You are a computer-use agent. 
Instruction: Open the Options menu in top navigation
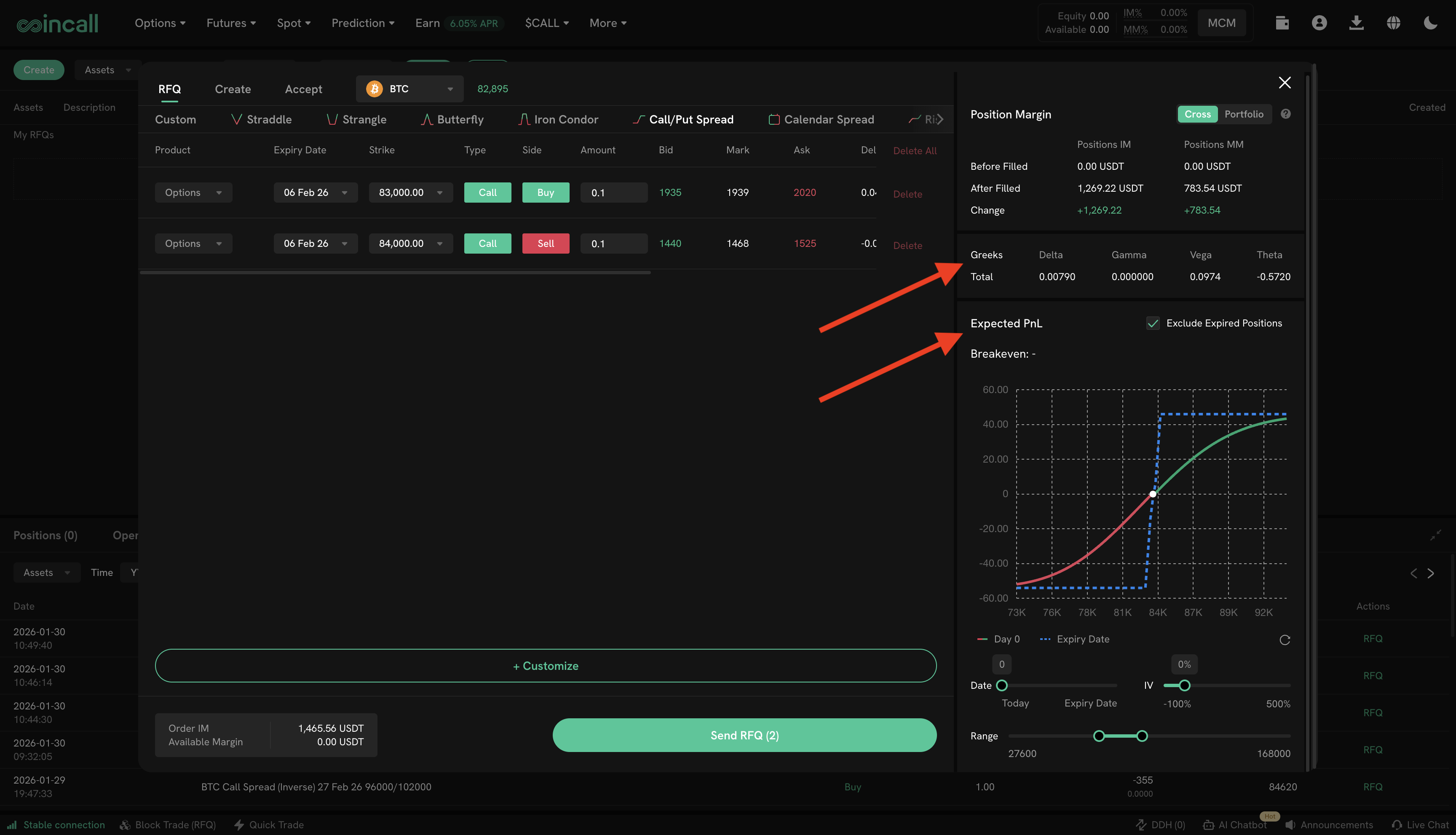160,23
